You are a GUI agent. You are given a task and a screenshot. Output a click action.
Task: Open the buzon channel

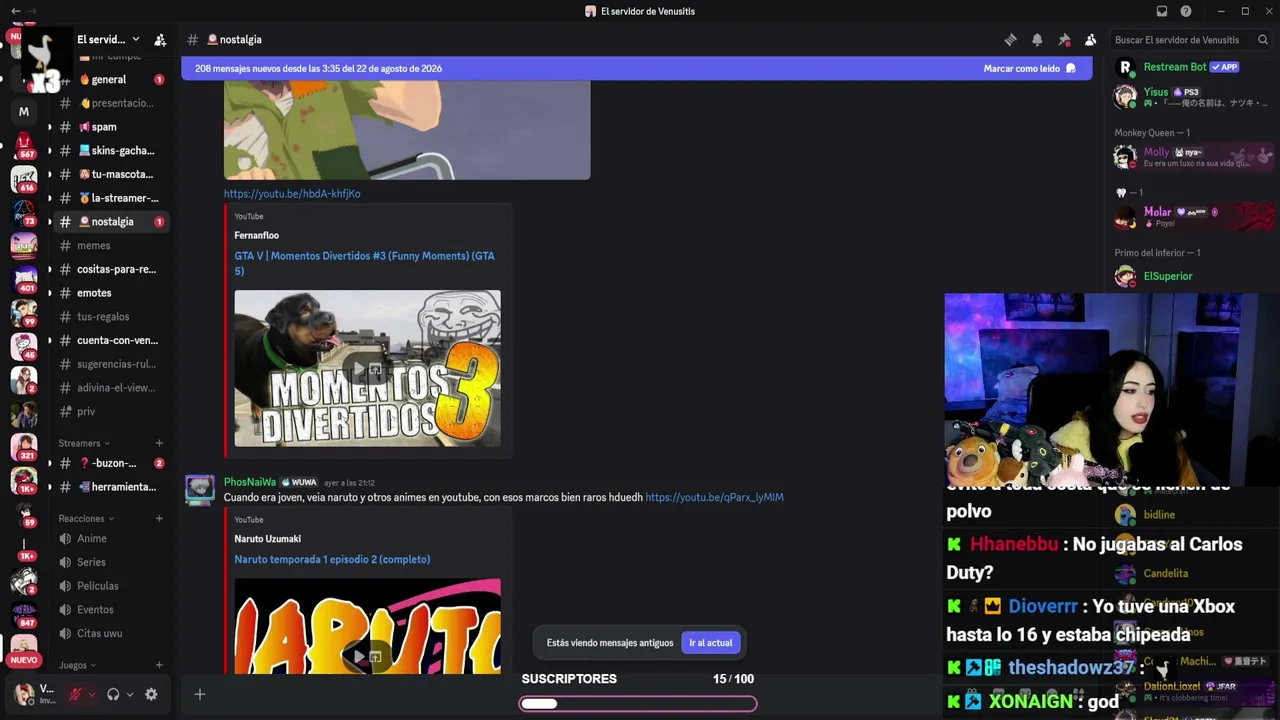[111, 463]
